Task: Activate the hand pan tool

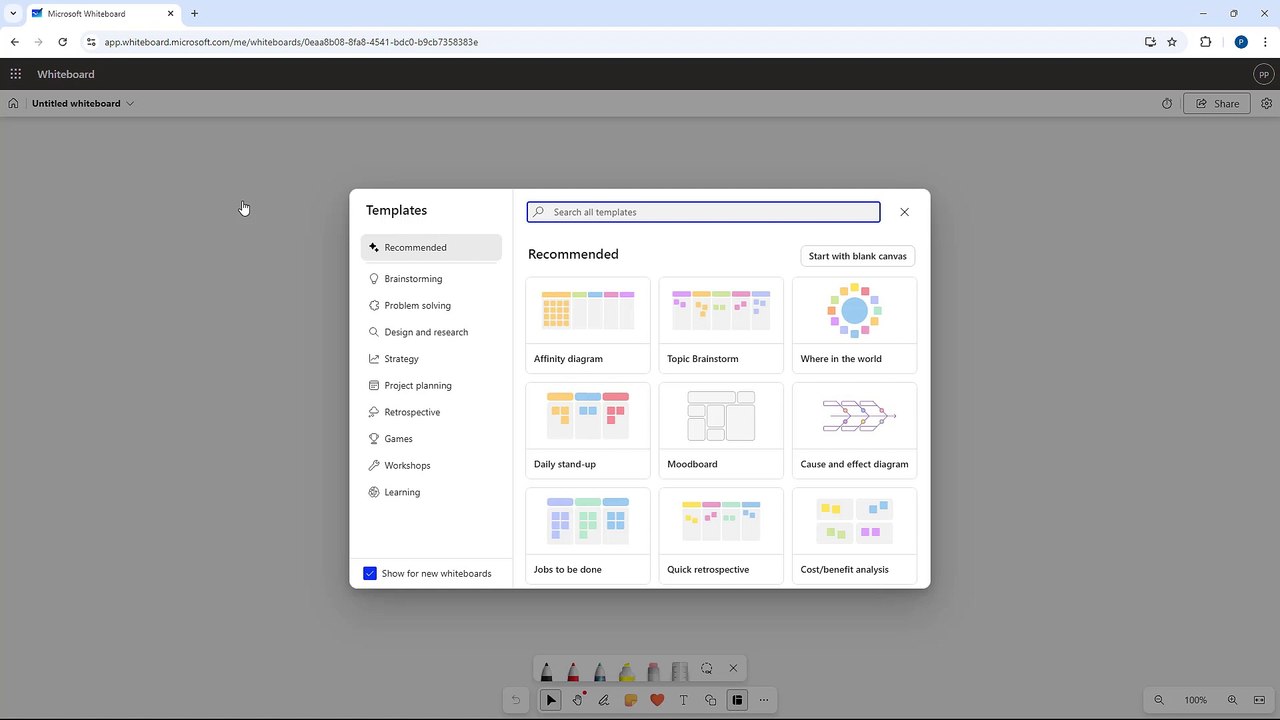Action: [x=577, y=700]
